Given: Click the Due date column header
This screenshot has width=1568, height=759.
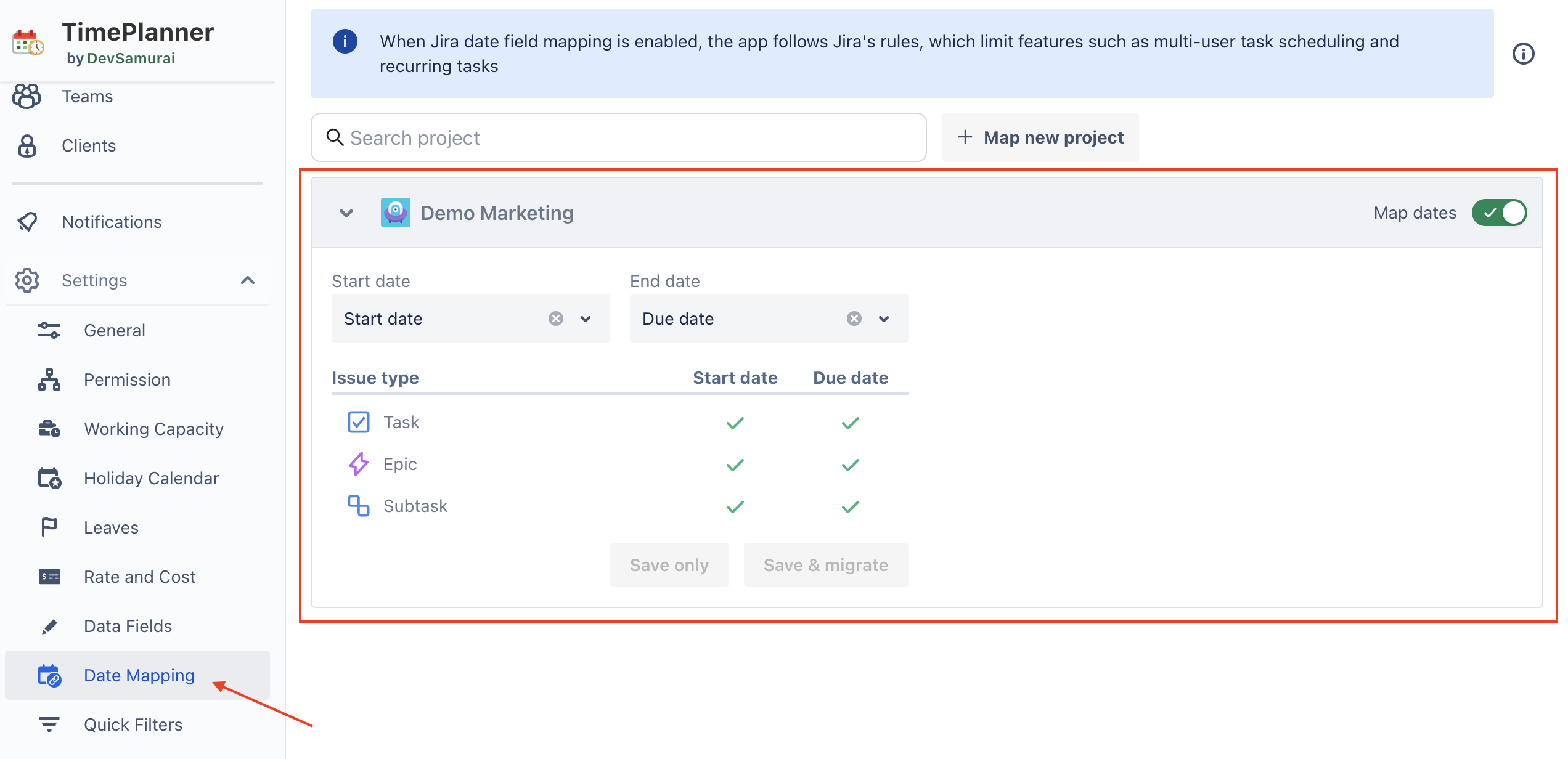Looking at the screenshot, I should coord(851,378).
